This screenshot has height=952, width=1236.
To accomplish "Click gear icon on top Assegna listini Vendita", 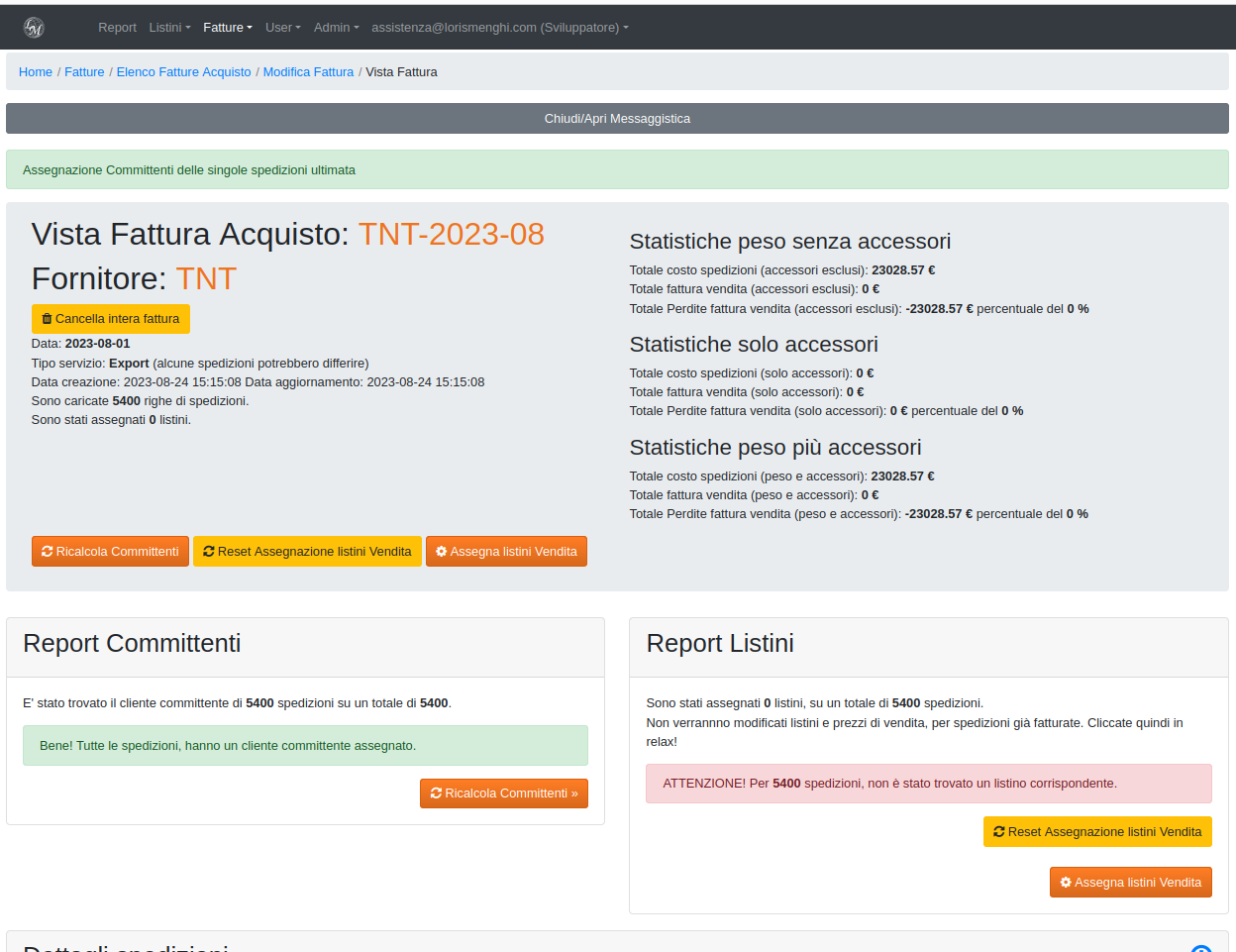I will pos(442,552).
